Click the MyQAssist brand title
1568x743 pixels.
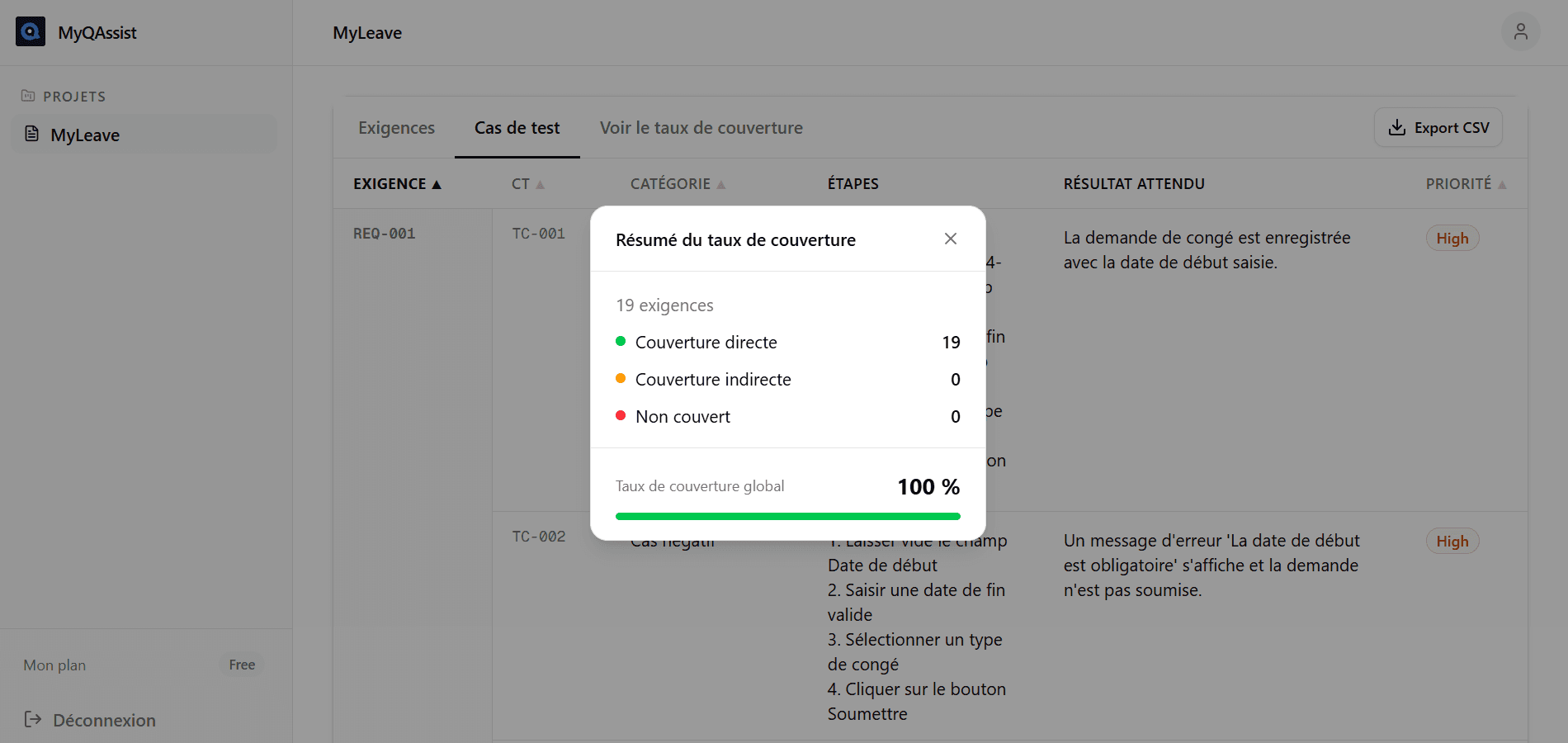click(x=97, y=33)
